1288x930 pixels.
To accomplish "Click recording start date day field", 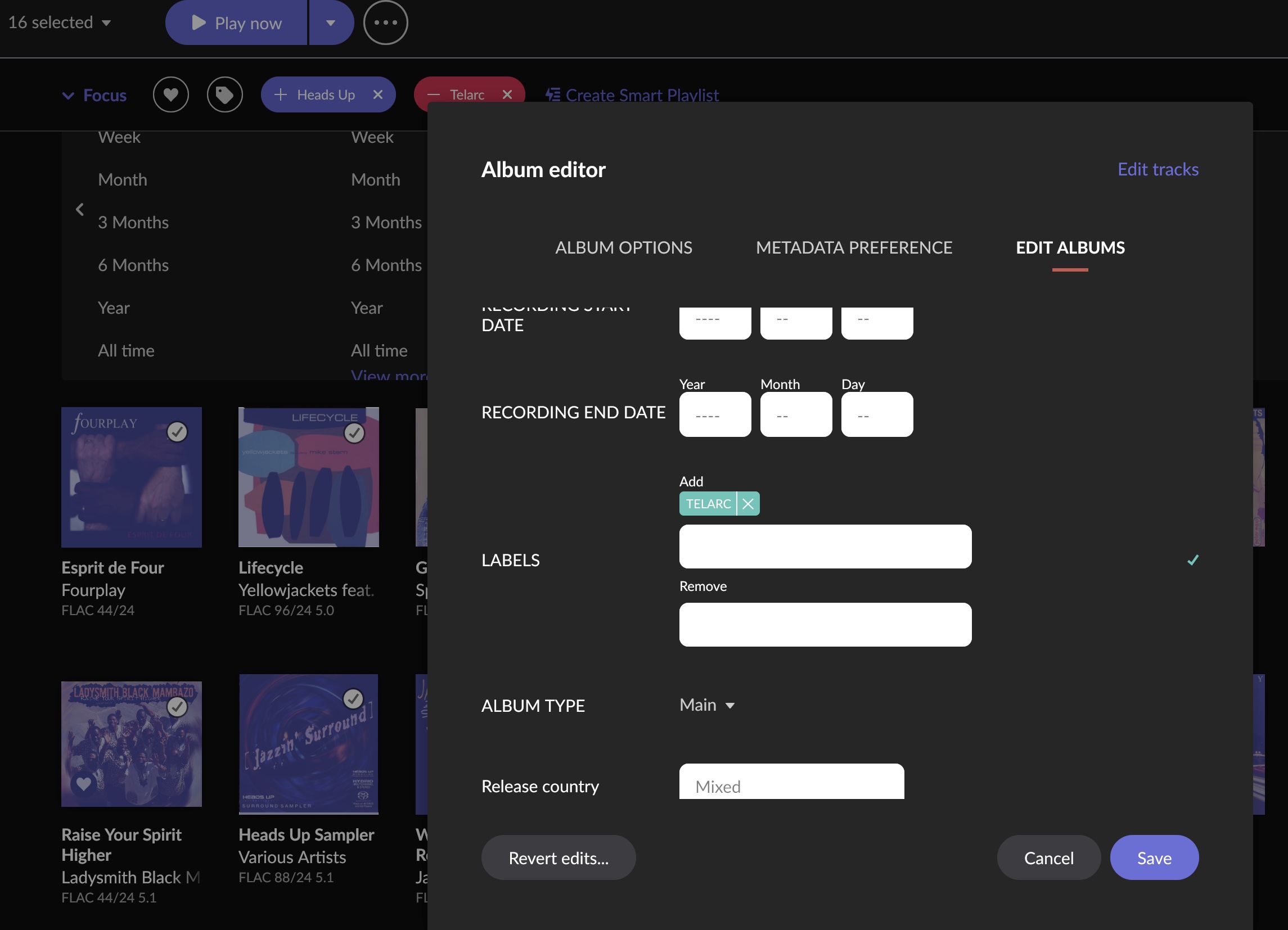I will tap(877, 323).
